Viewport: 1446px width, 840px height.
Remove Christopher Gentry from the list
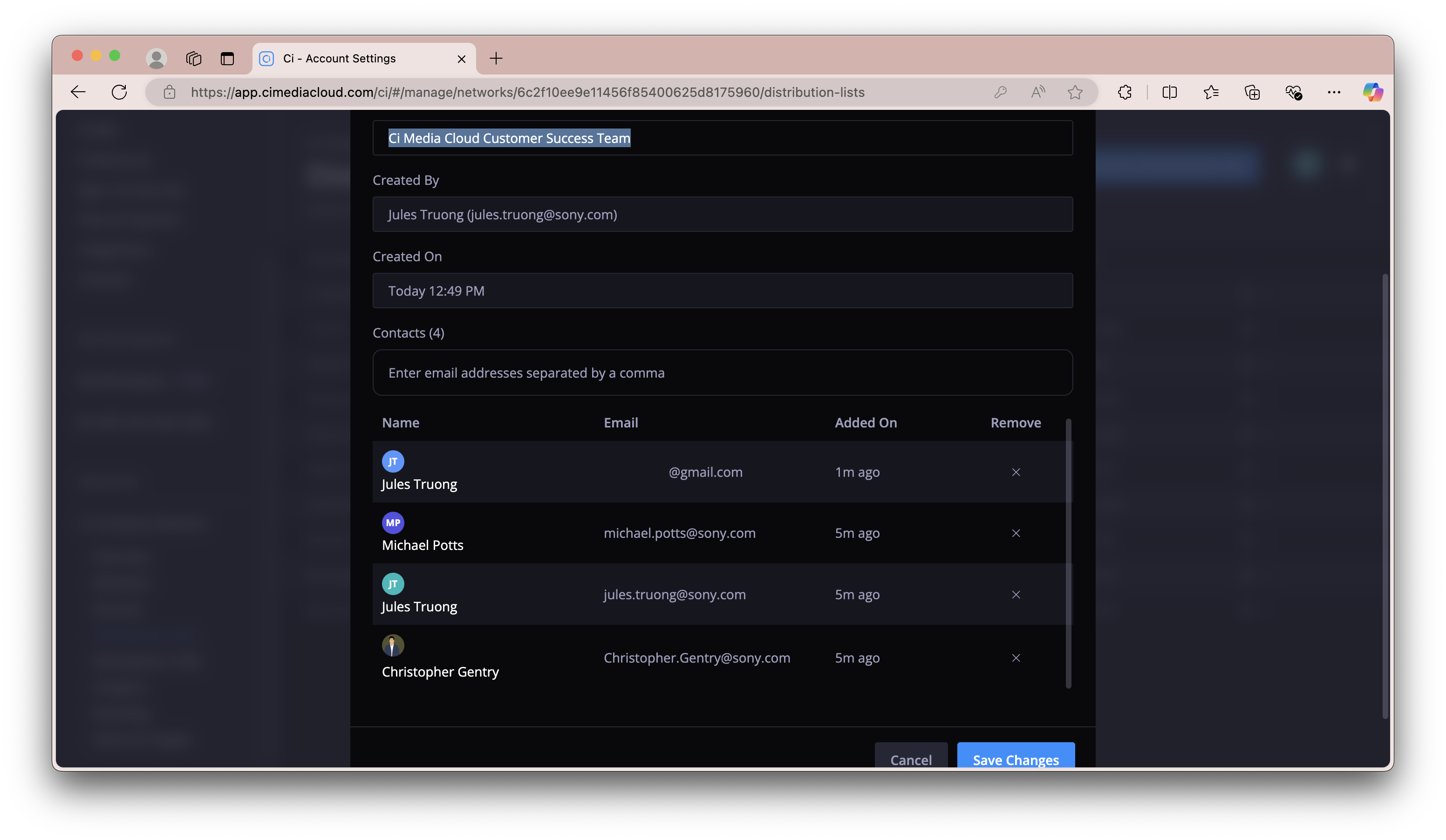pos(1016,657)
